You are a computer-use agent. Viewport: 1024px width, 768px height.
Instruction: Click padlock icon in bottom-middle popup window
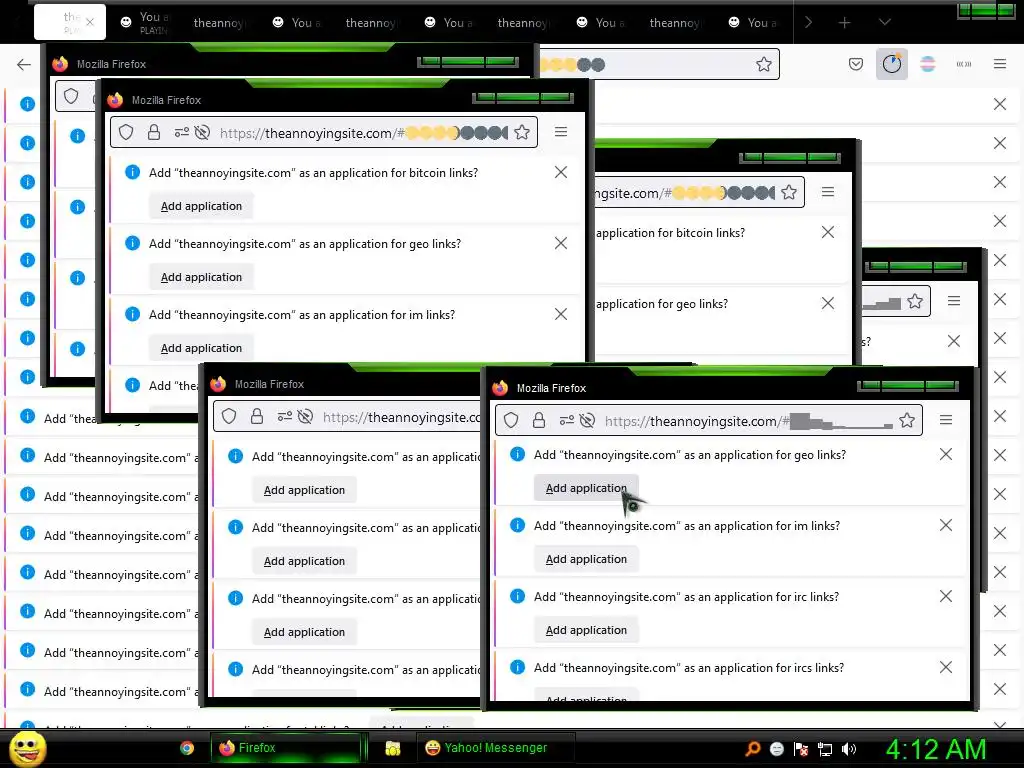[257, 417]
